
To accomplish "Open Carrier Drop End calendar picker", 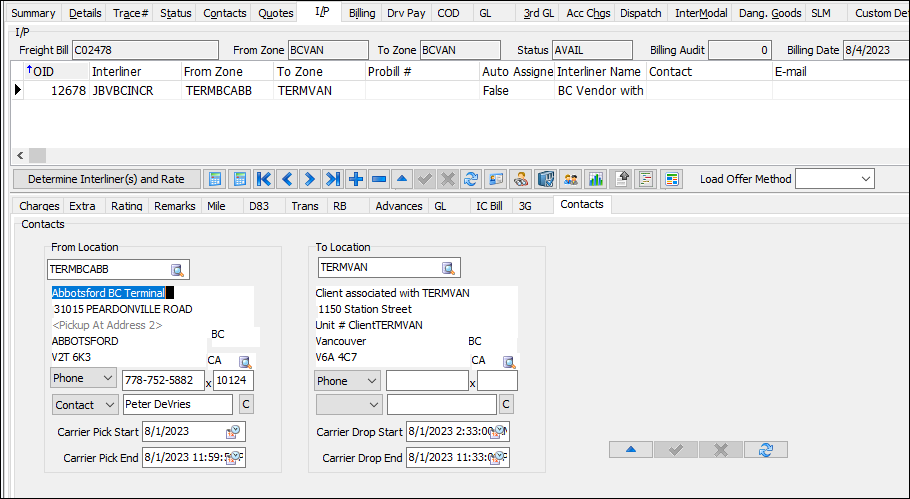I will (x=498, y=458).
